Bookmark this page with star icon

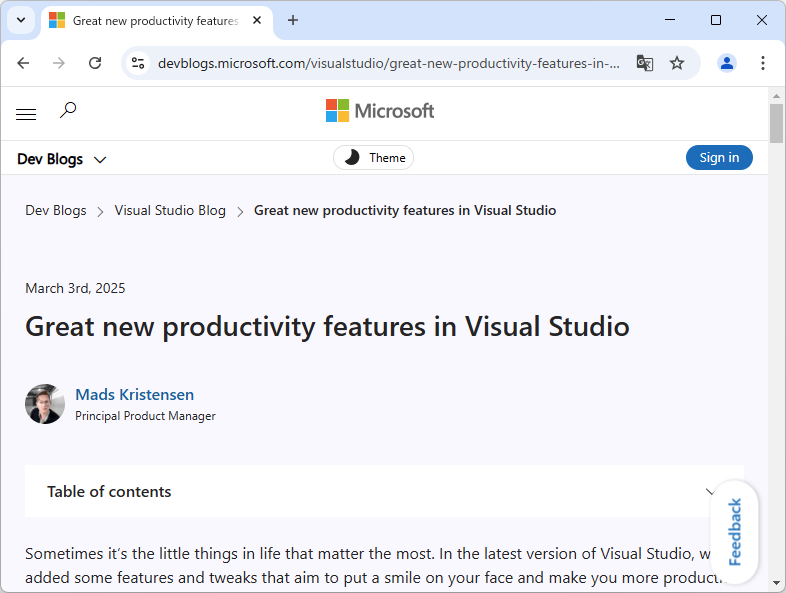[677, 63]
